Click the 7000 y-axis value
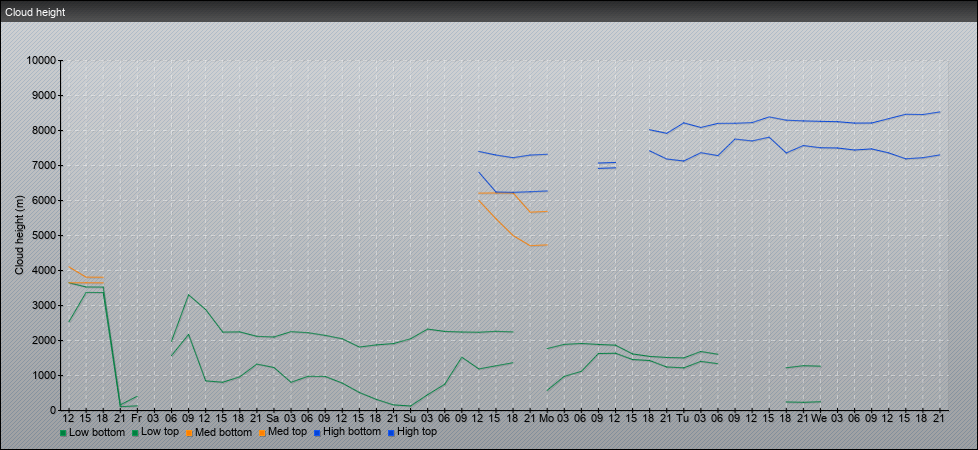 coord(44,165)
